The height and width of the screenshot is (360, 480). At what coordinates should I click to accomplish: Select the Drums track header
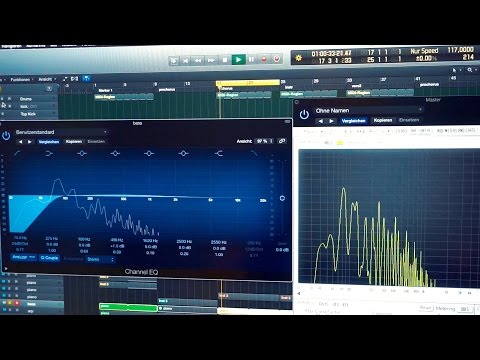click(x=29, y=99)
